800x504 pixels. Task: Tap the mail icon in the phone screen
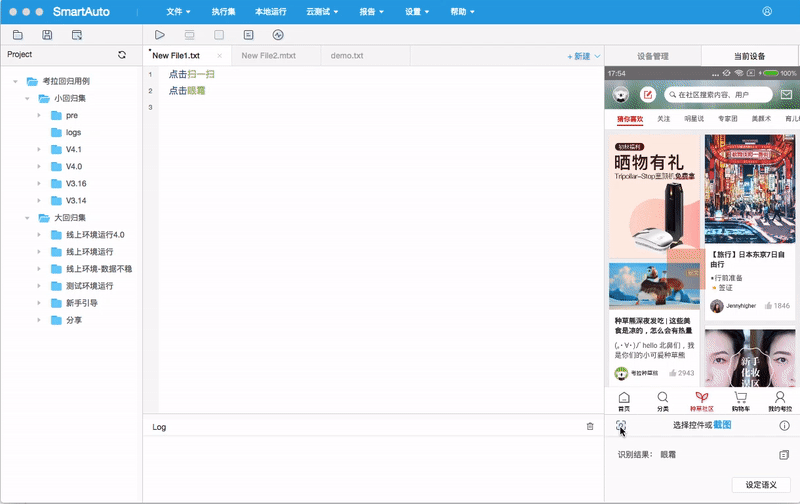tap(786, 94)
